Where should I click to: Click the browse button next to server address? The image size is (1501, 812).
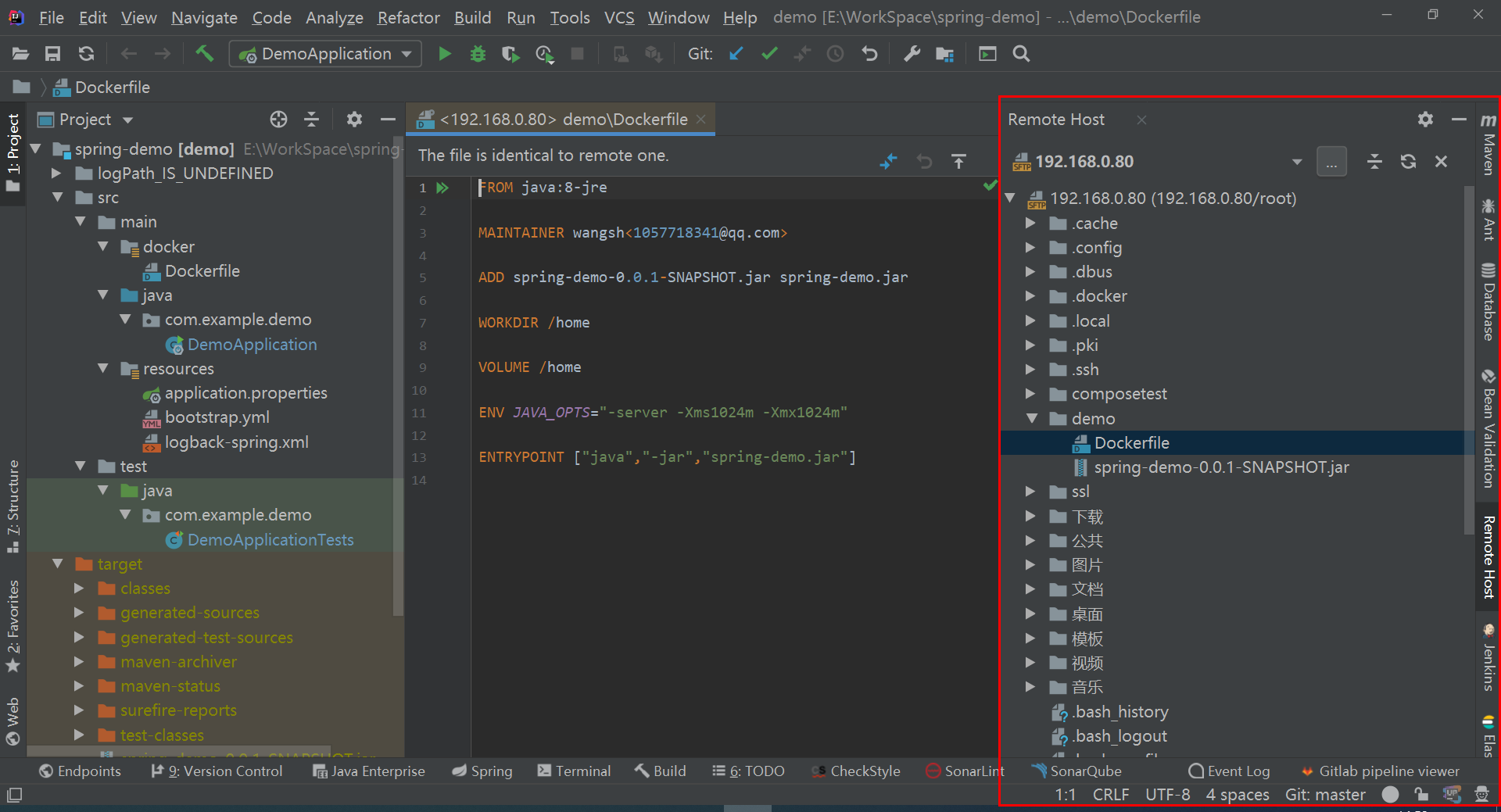tap(1332, 161)
